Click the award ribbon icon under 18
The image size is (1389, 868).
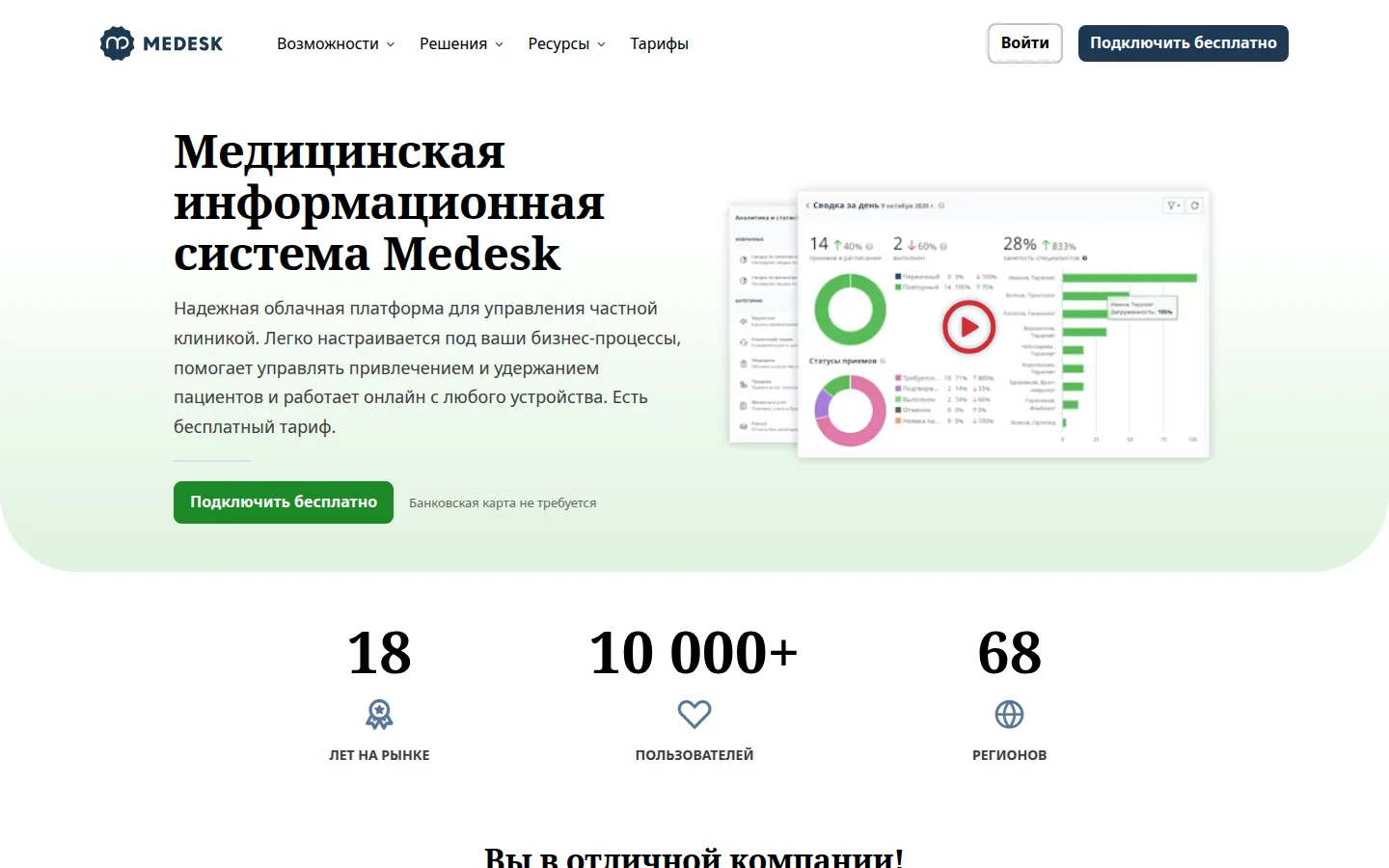(379, 715)
